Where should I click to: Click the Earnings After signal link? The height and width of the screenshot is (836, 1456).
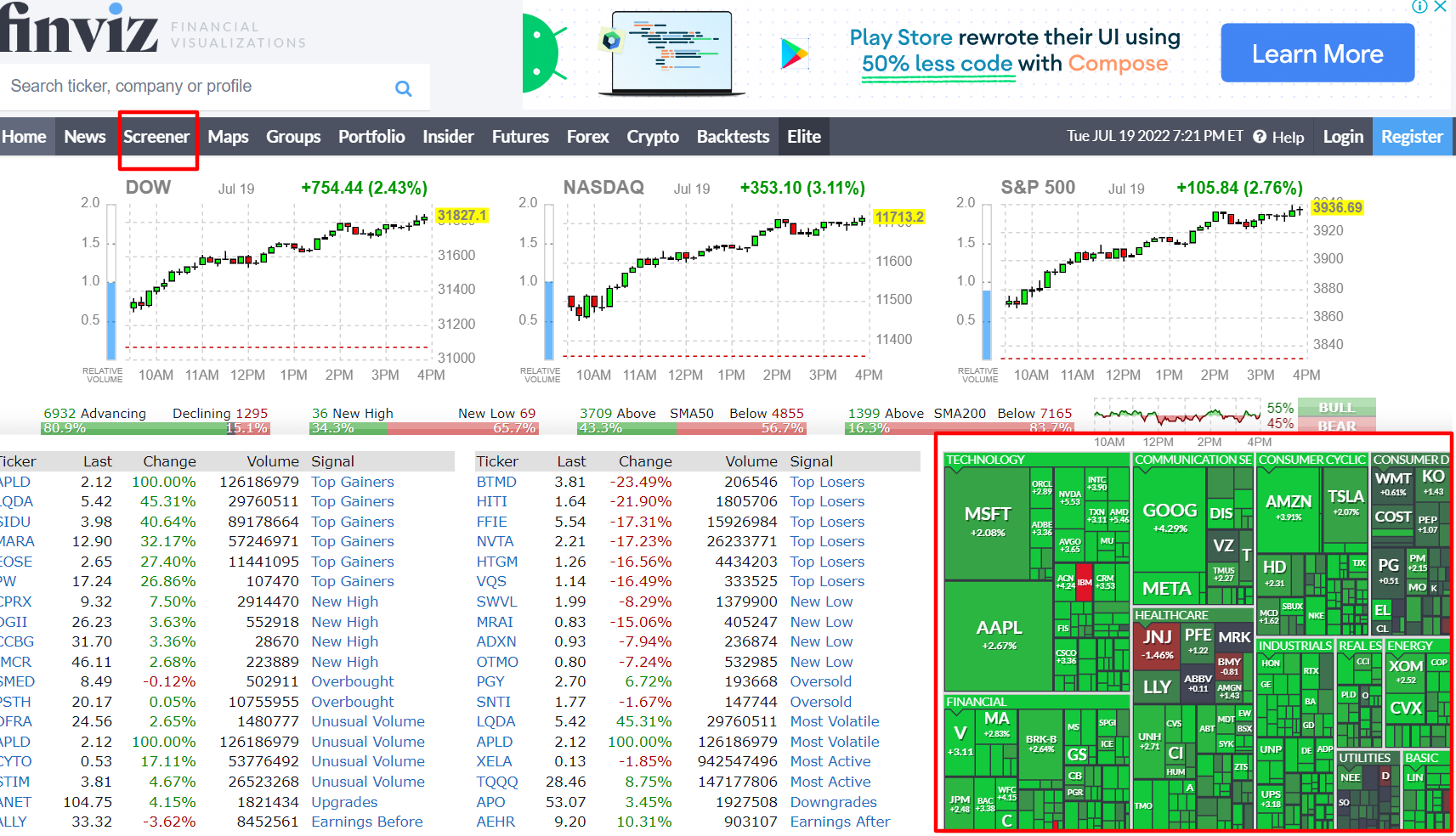pos(840,822)
